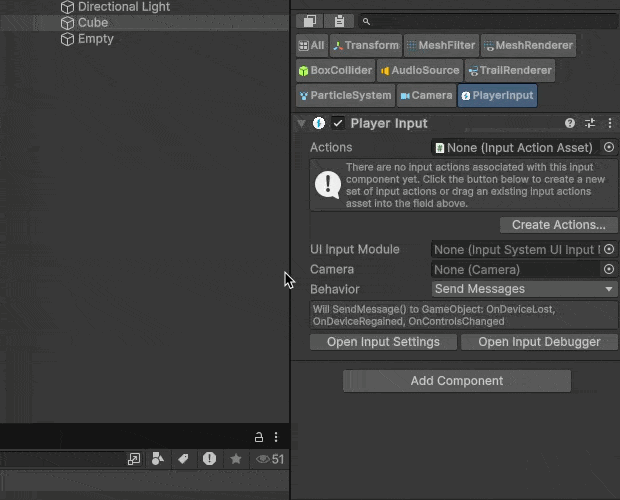Toggle the project panel lock icon
The width and height of the screenshot is (620, 500).
click(259, 437)
